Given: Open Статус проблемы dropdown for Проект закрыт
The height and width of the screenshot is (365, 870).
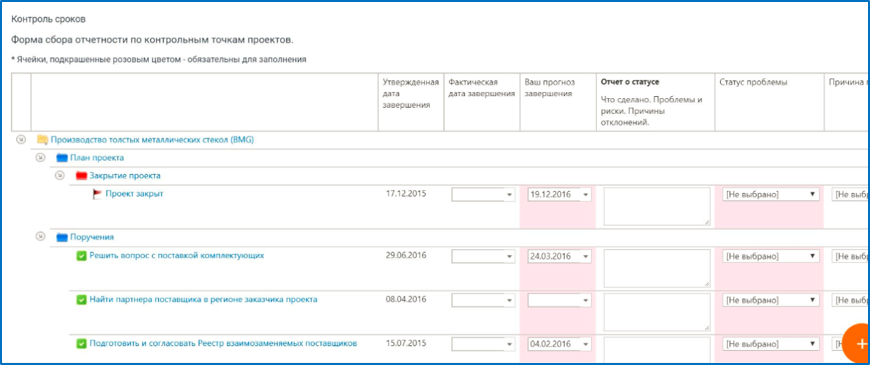Looking at the screenshot, I should click(770, 195).
